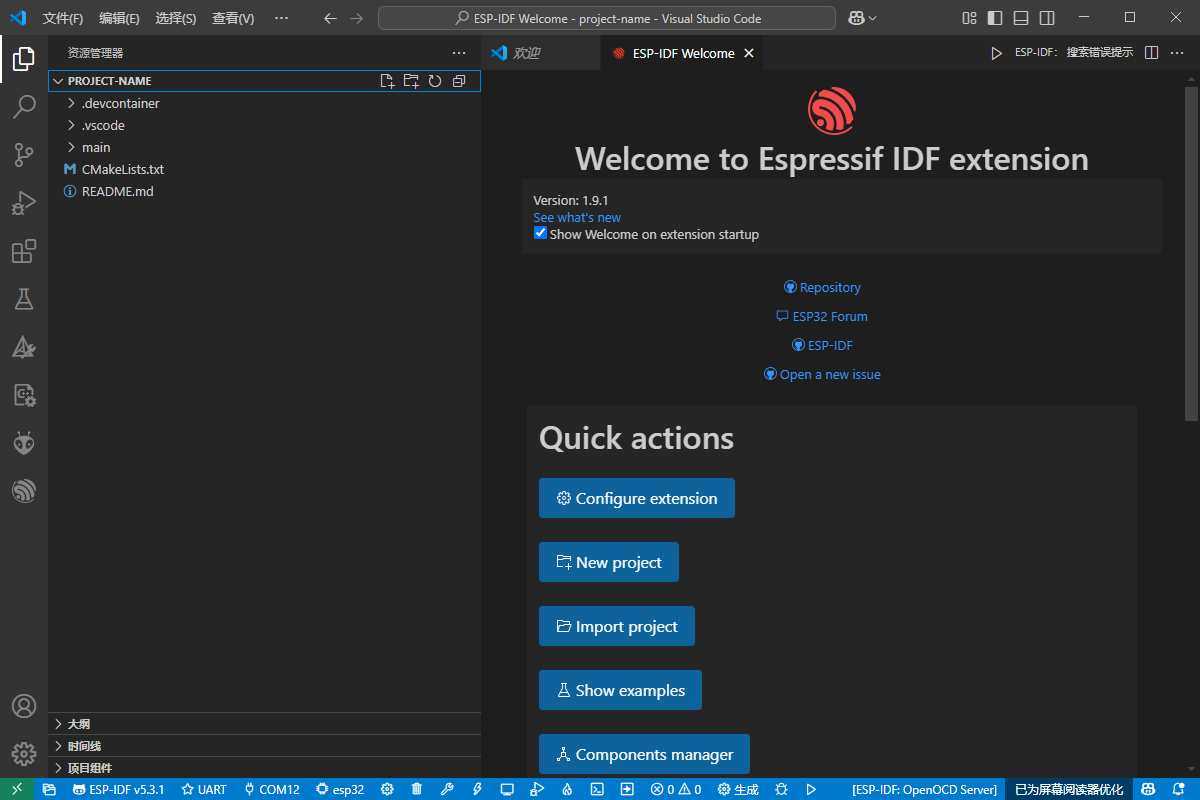Click the CMake debug bug icon in status bar
The height and width of the screenshot is (800, 1200).
click(x=781, y=789)
